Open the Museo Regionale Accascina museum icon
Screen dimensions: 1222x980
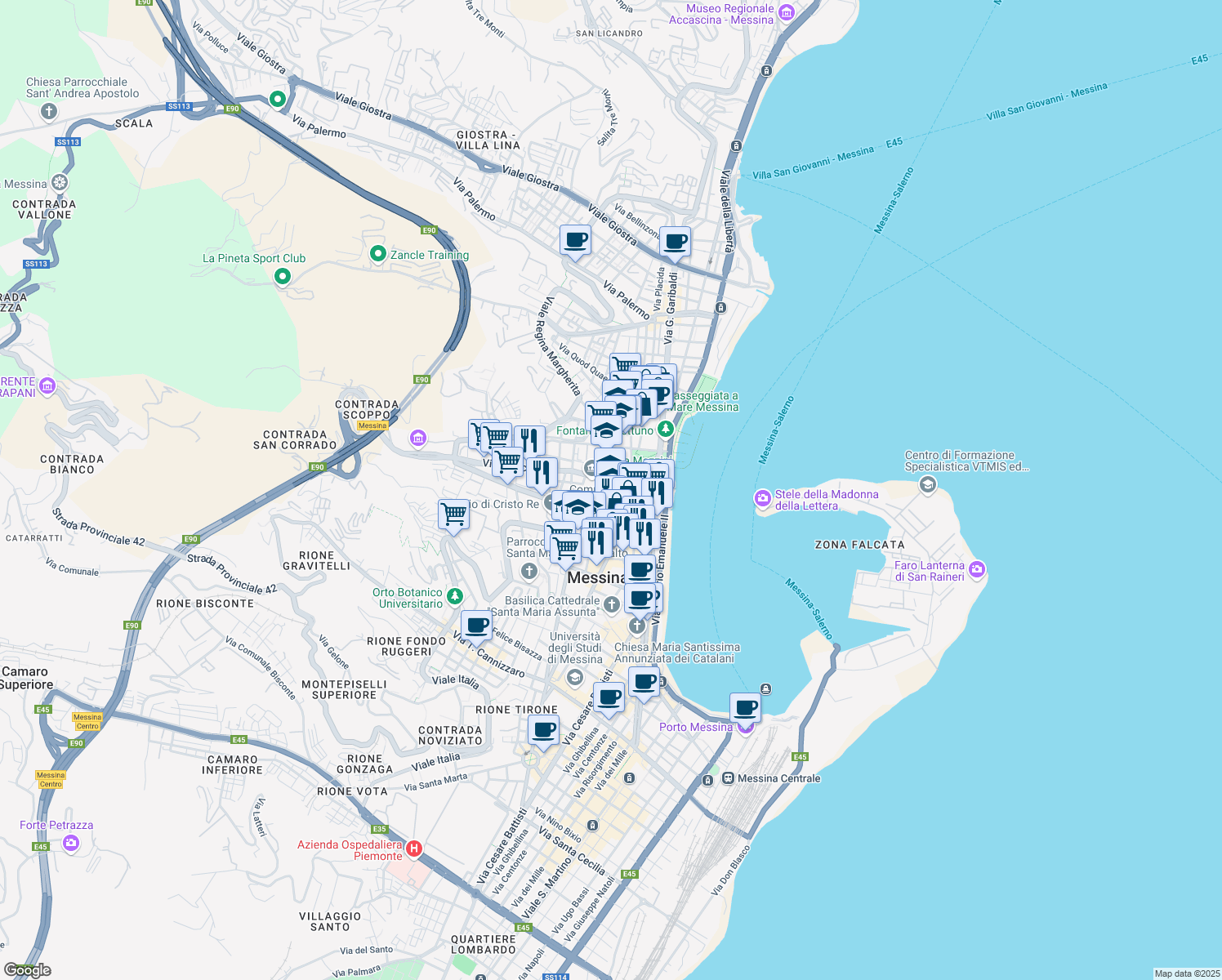786,12
